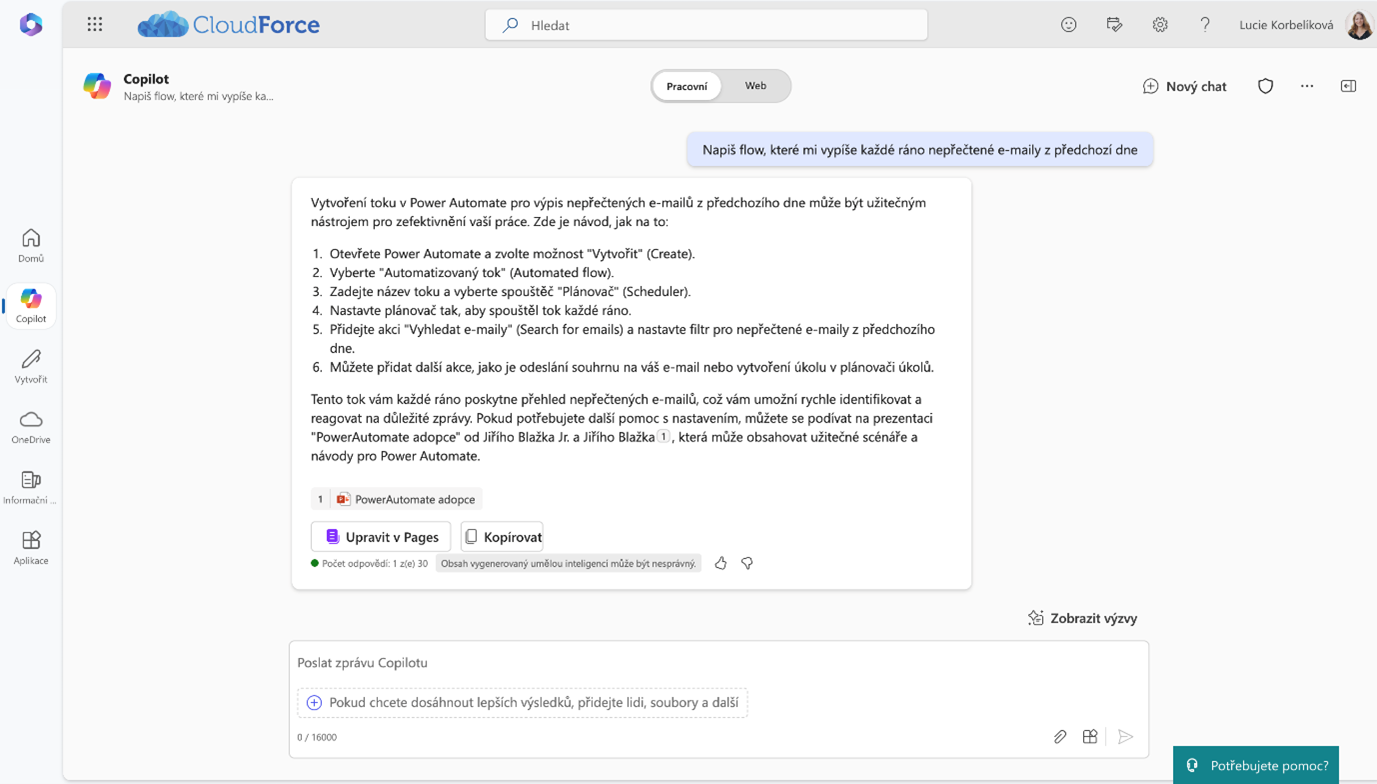Click the chat title Copilot

point(146,78)
